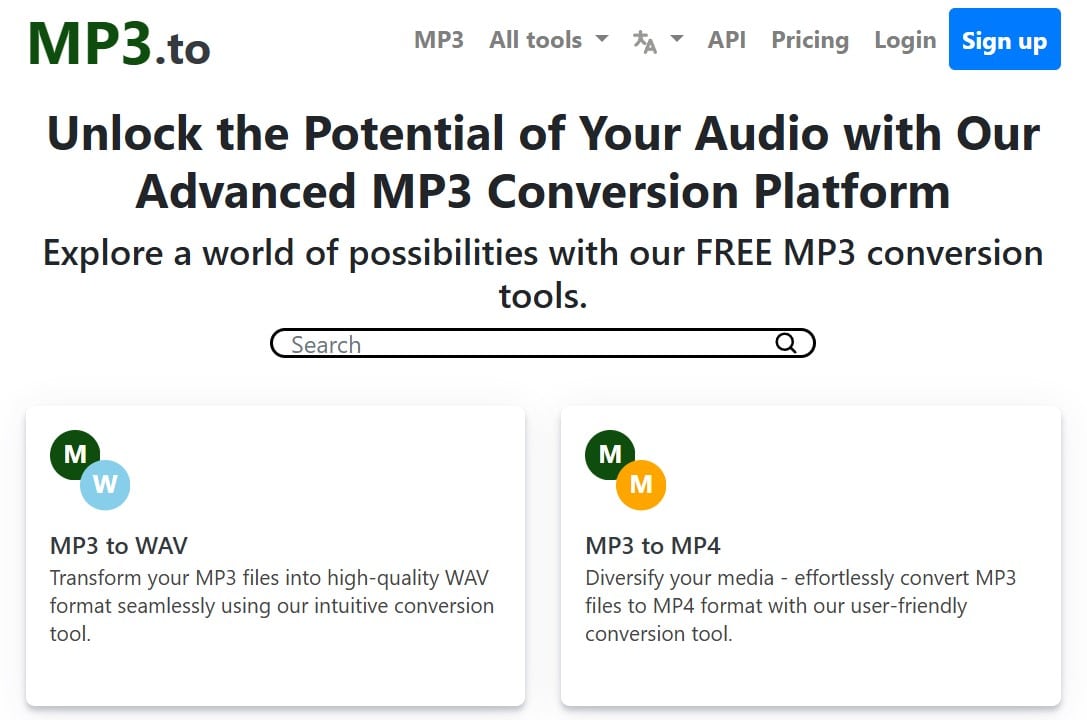This screenshot has width=1087, height=720.
Task: Open the Pricing page
Action: (x=810, y=40)
